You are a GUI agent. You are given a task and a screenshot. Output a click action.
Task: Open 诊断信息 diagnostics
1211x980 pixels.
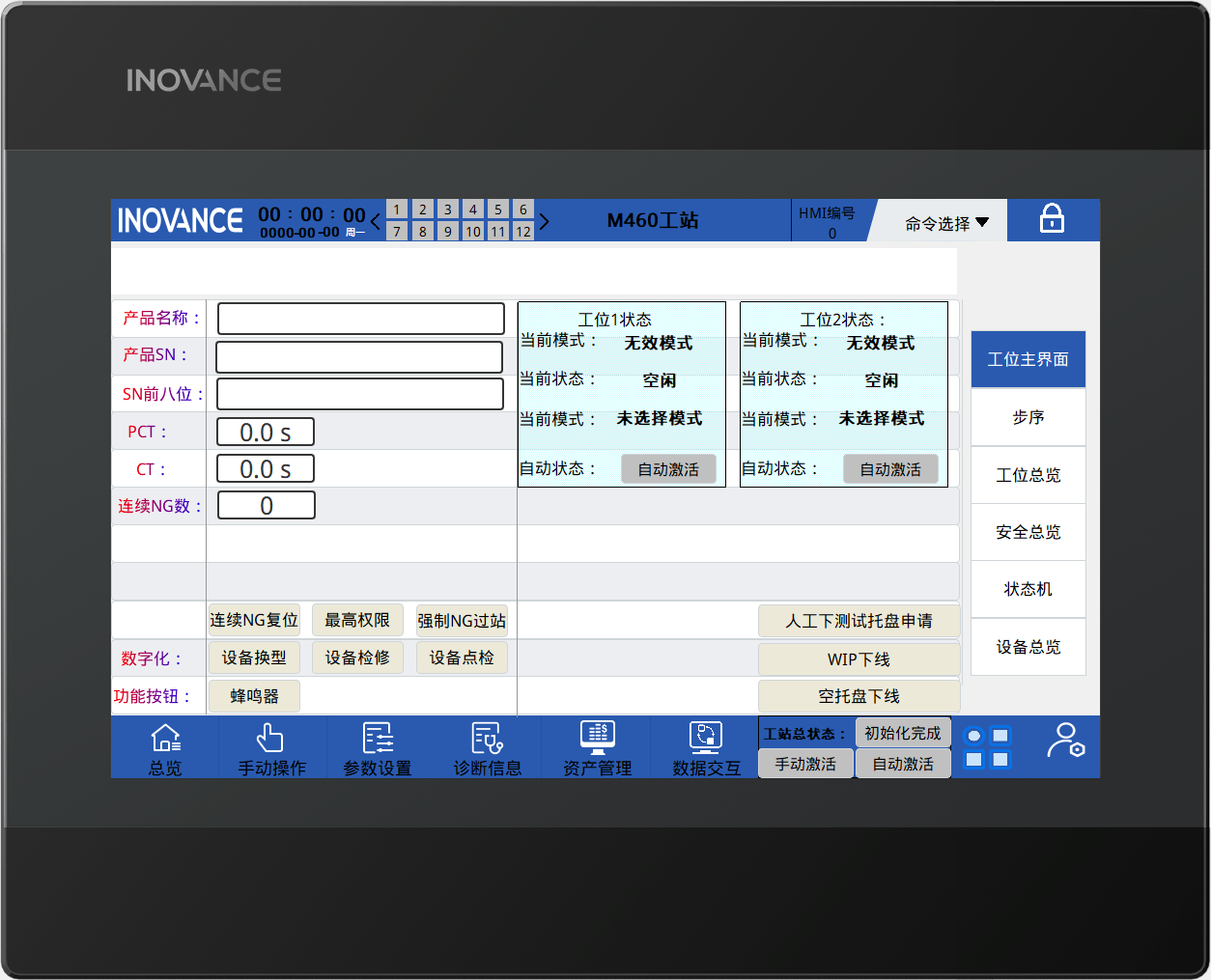pos(488,749)
